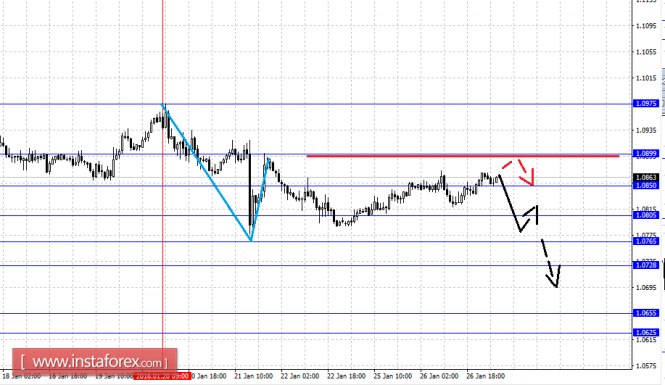665x385 pixels.
Task: Click the black dashed downward arrow
Action: [x=550, y=264]
